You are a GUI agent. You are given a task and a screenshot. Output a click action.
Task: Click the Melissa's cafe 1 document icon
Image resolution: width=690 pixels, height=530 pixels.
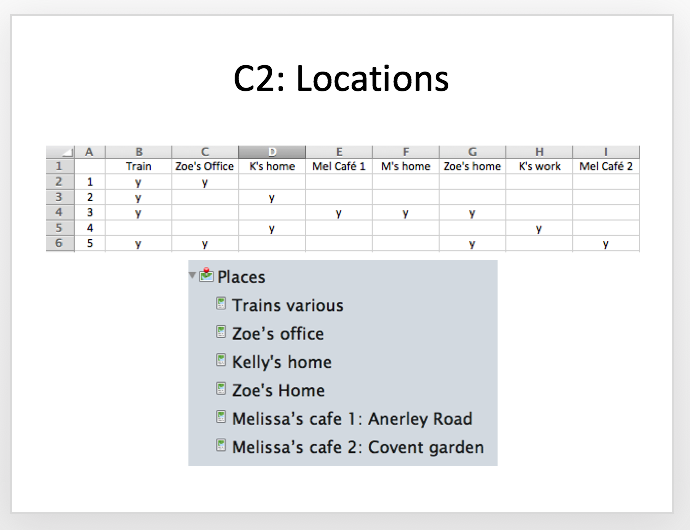coord(221,417)
